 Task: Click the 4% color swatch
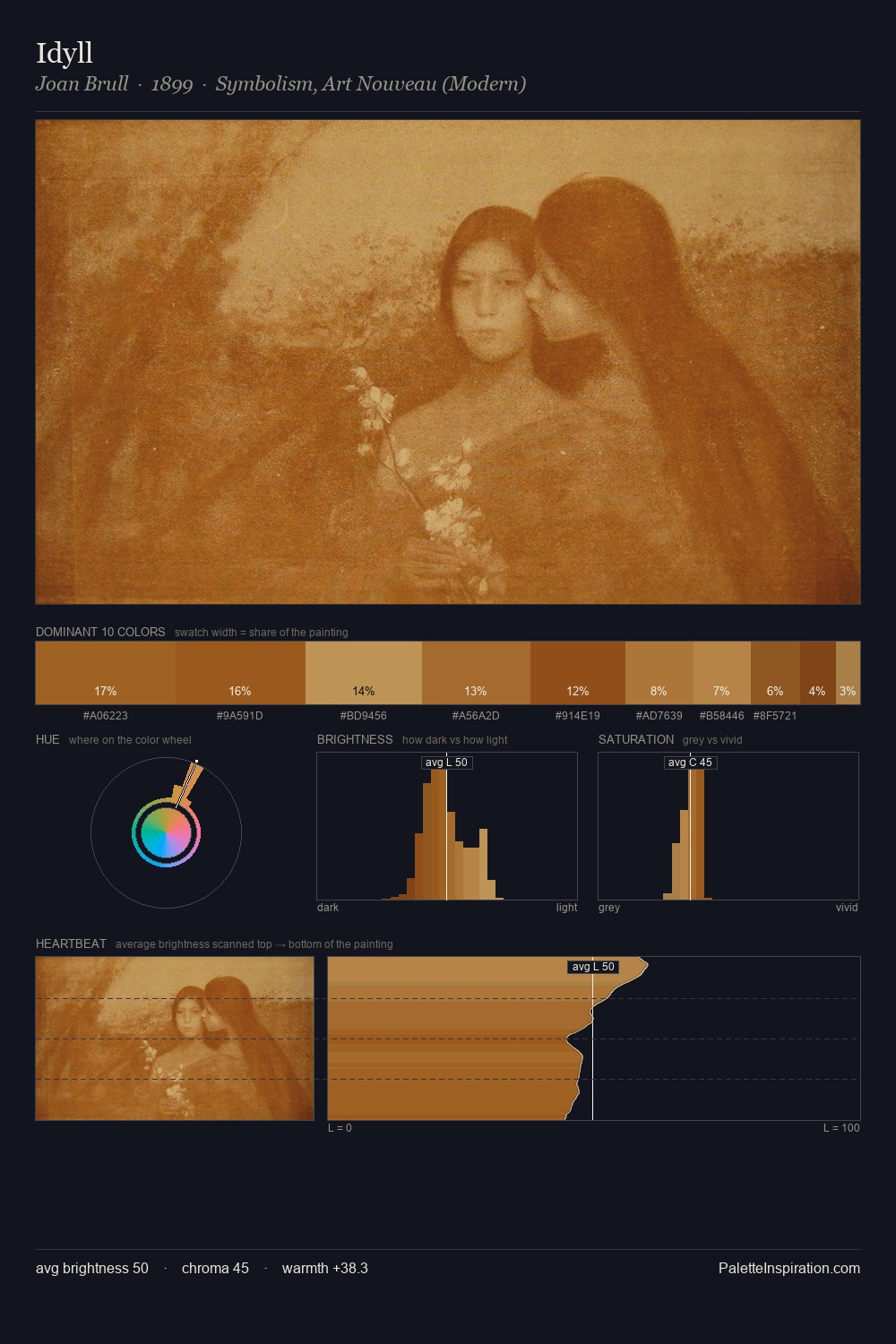(x=817, y=673)
